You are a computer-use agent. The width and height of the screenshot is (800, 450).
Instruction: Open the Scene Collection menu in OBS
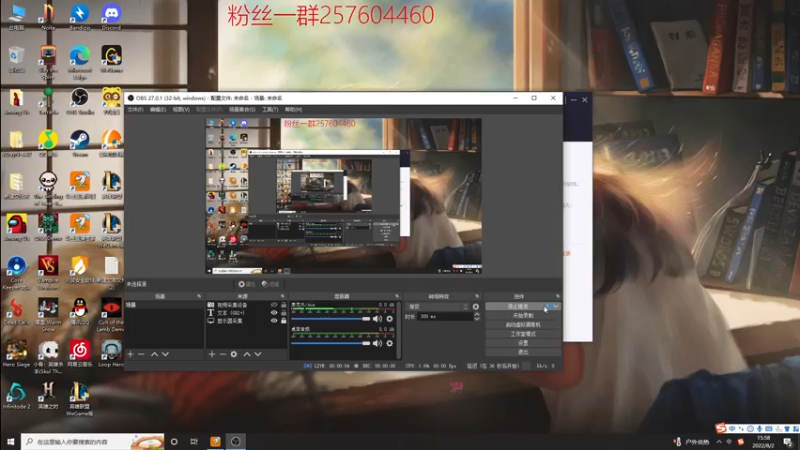pyautogui.click(x=242, y=110)
